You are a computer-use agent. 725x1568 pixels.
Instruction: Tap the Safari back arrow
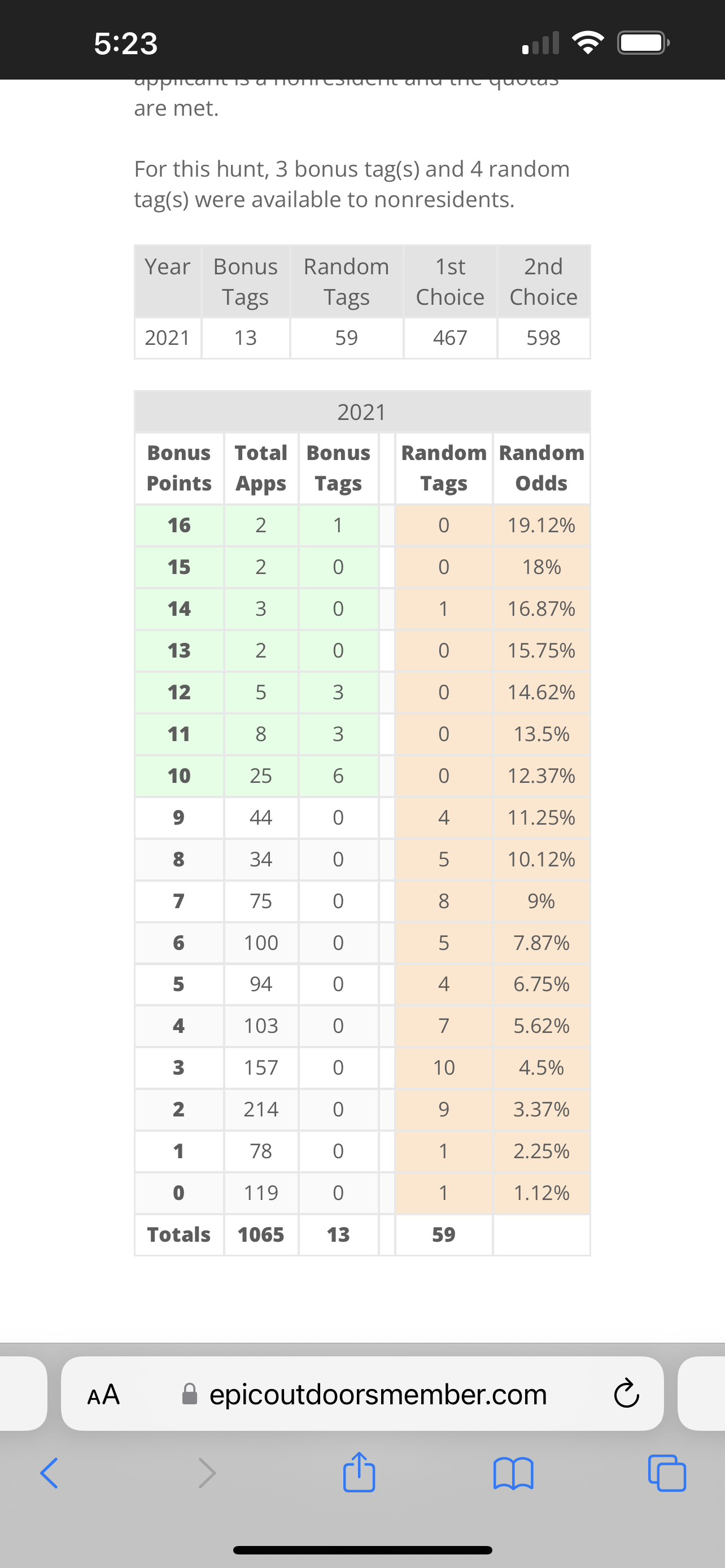[x=49, y=1474]
